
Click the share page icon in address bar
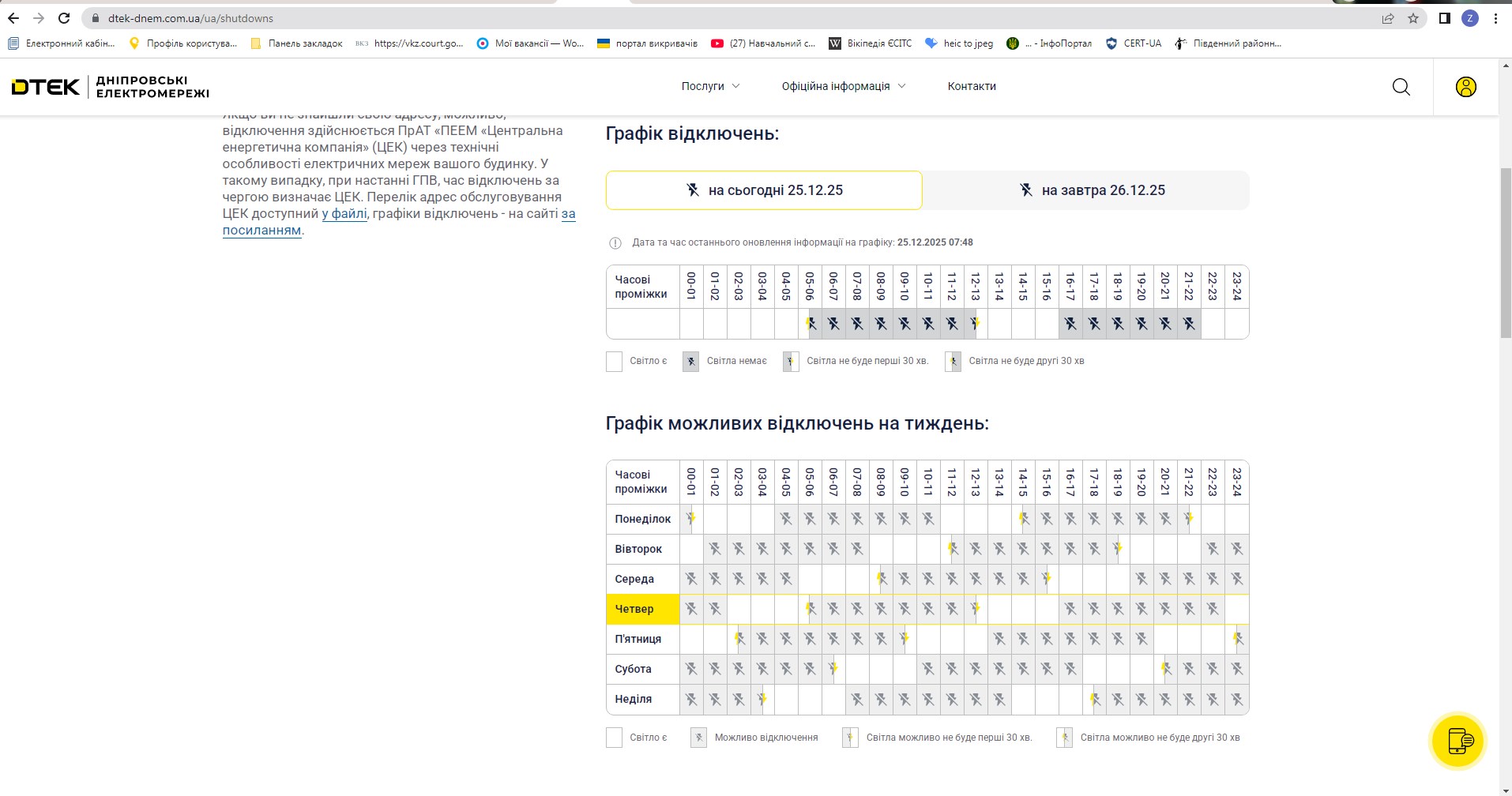(1388, 18)
